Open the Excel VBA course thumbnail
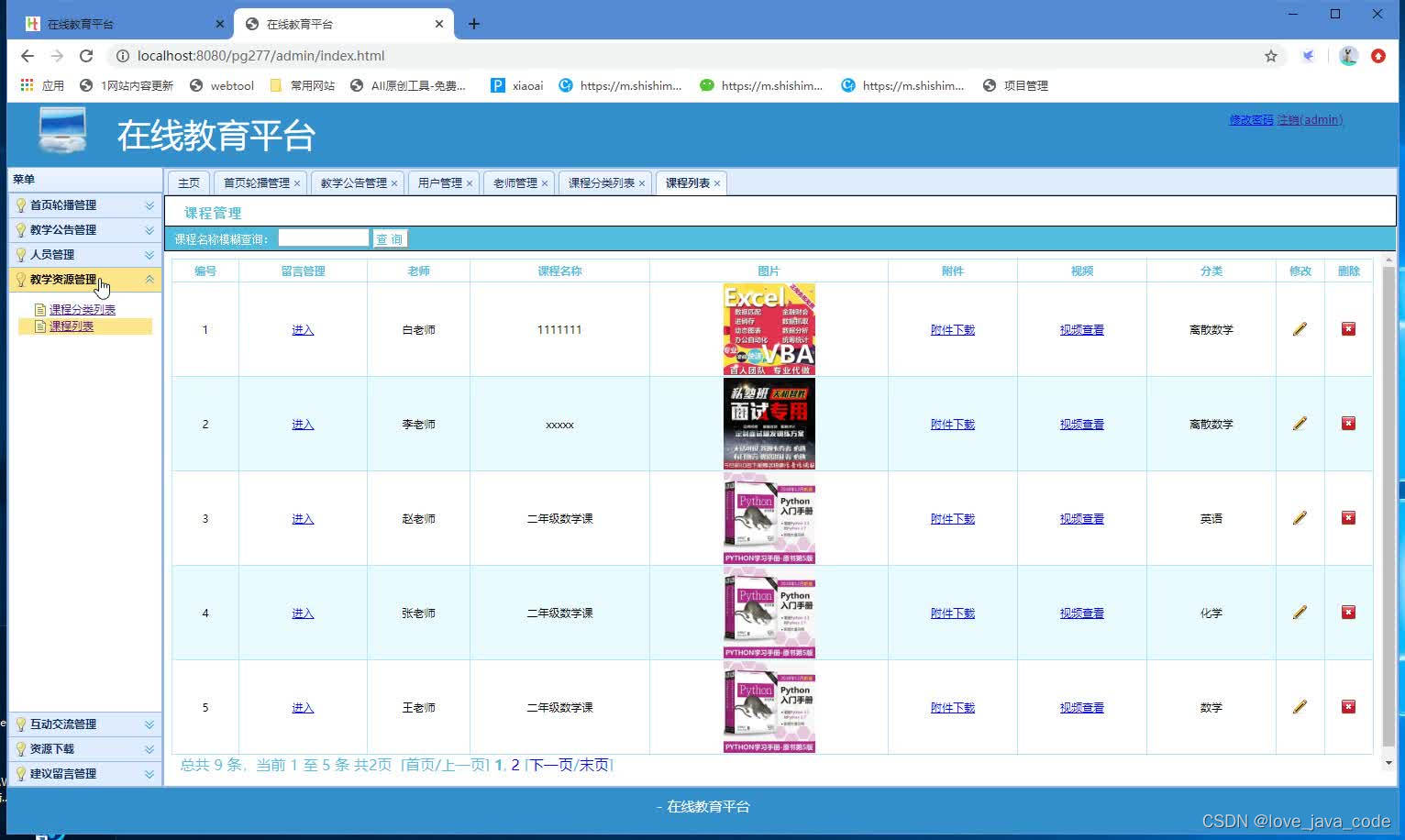Image resolution: width=1405 pixels, height=840 pixels. pos(769,329)
